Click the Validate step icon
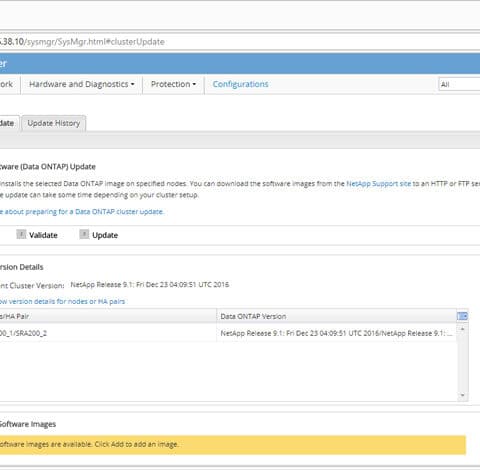 (x=21, y=234)
